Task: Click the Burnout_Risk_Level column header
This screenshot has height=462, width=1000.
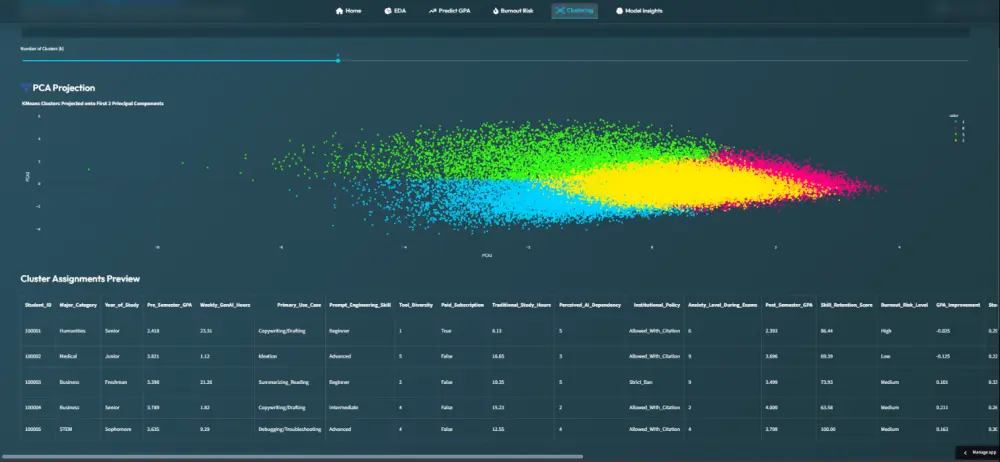Action: 904,306
